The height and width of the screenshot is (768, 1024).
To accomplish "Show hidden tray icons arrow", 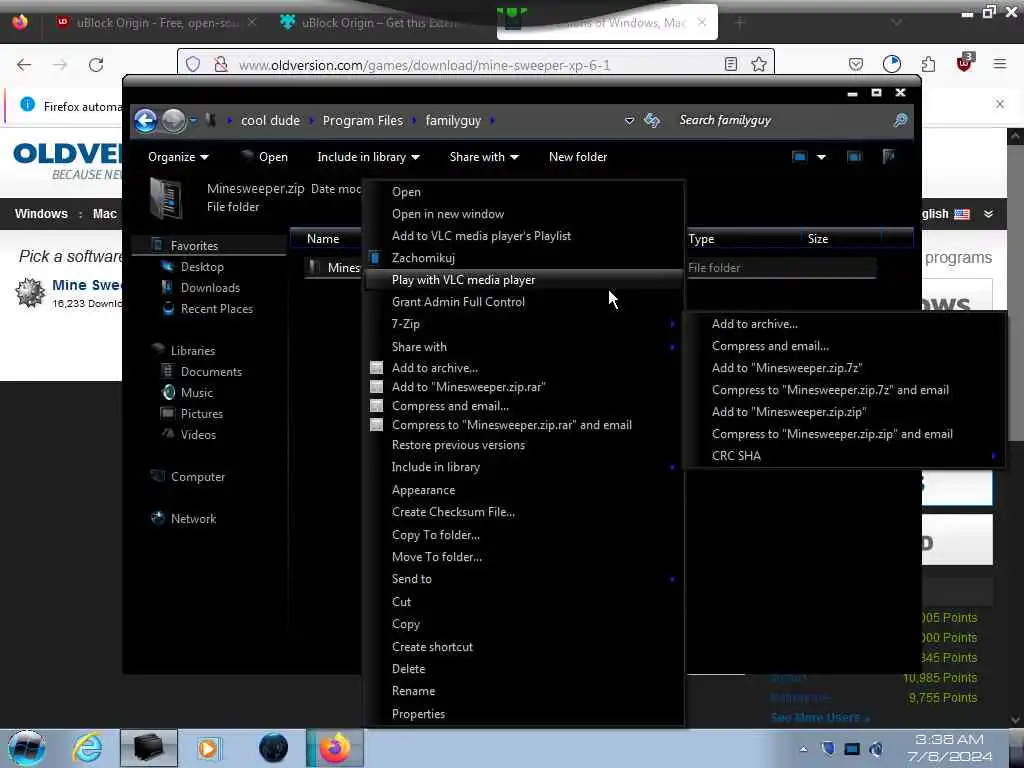I will coord(803,749).
